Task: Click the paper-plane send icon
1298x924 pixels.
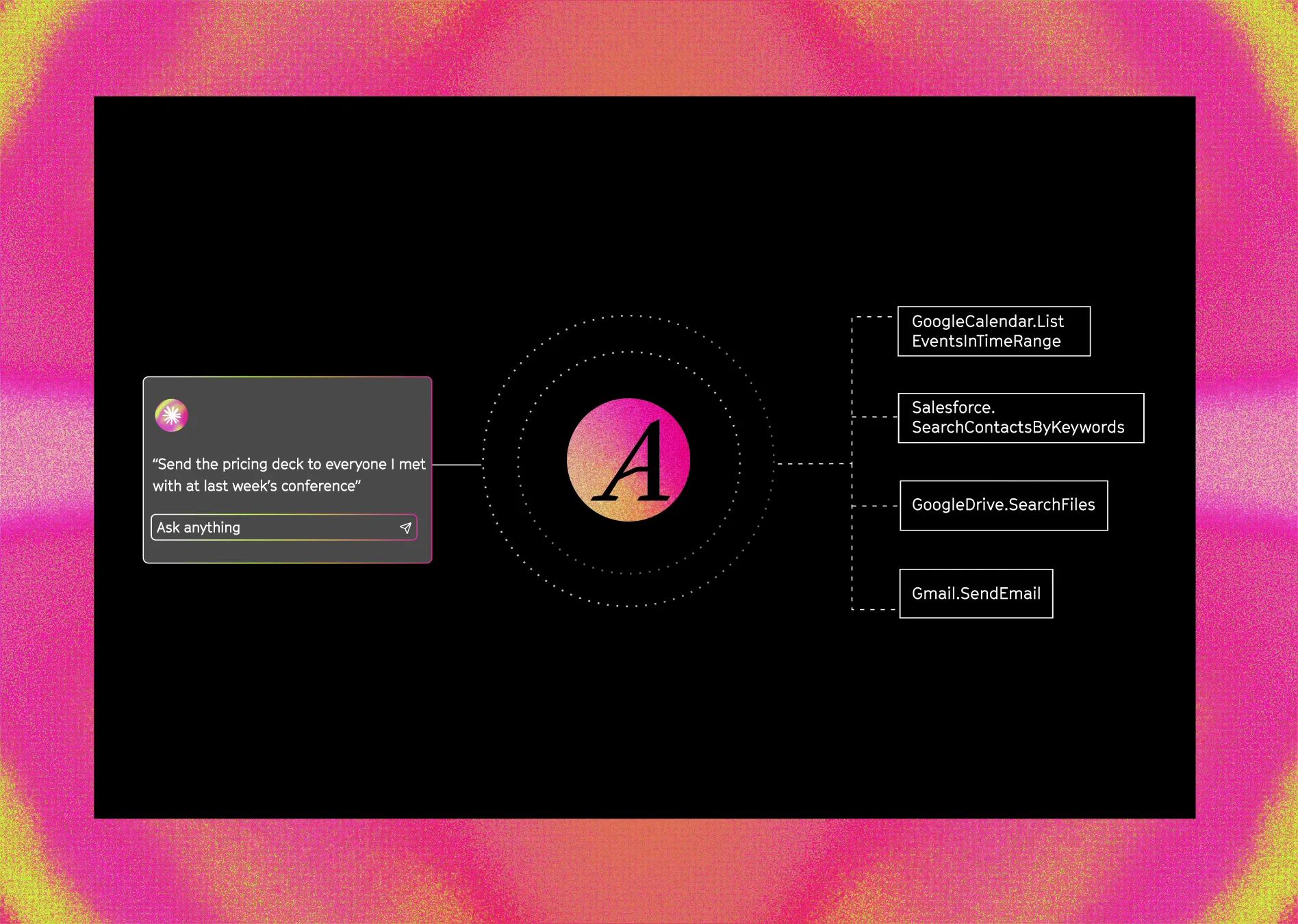Action: (405, 528)
